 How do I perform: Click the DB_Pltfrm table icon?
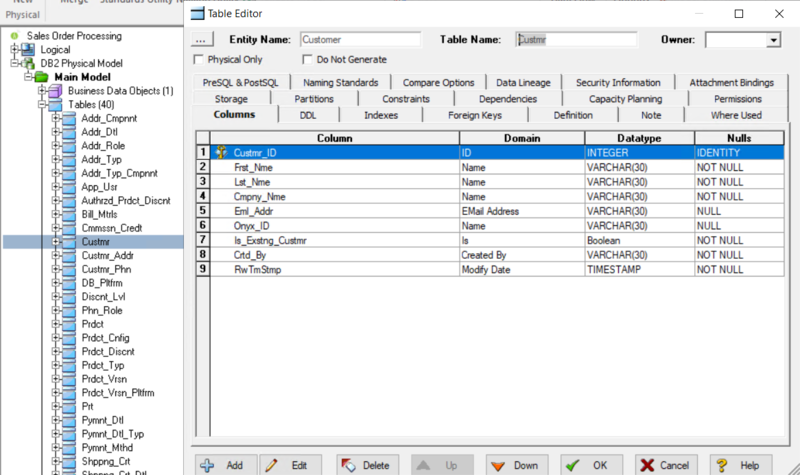coord(69,283)
